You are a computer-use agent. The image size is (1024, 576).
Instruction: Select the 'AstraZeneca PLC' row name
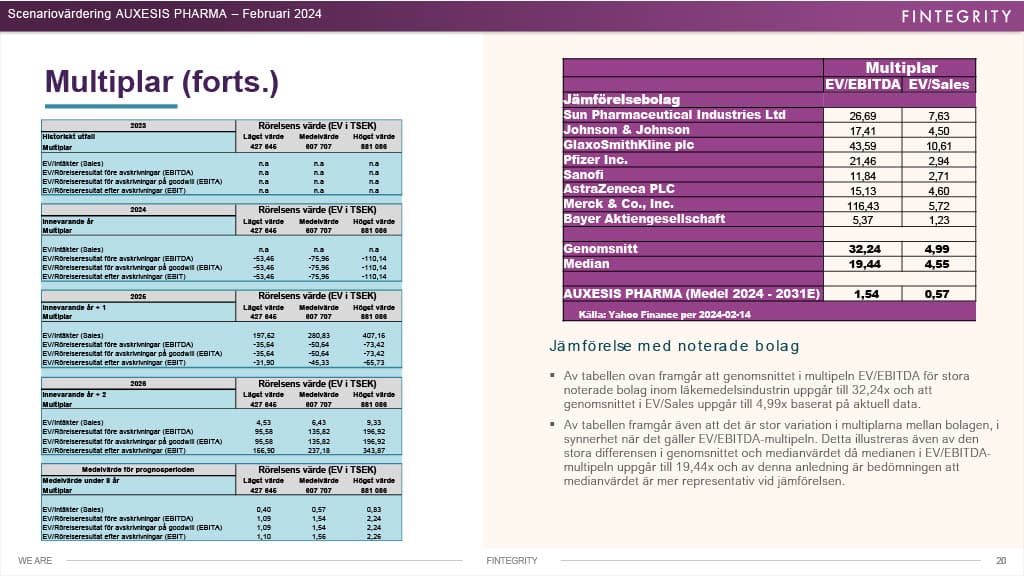(x=619, y=189)
